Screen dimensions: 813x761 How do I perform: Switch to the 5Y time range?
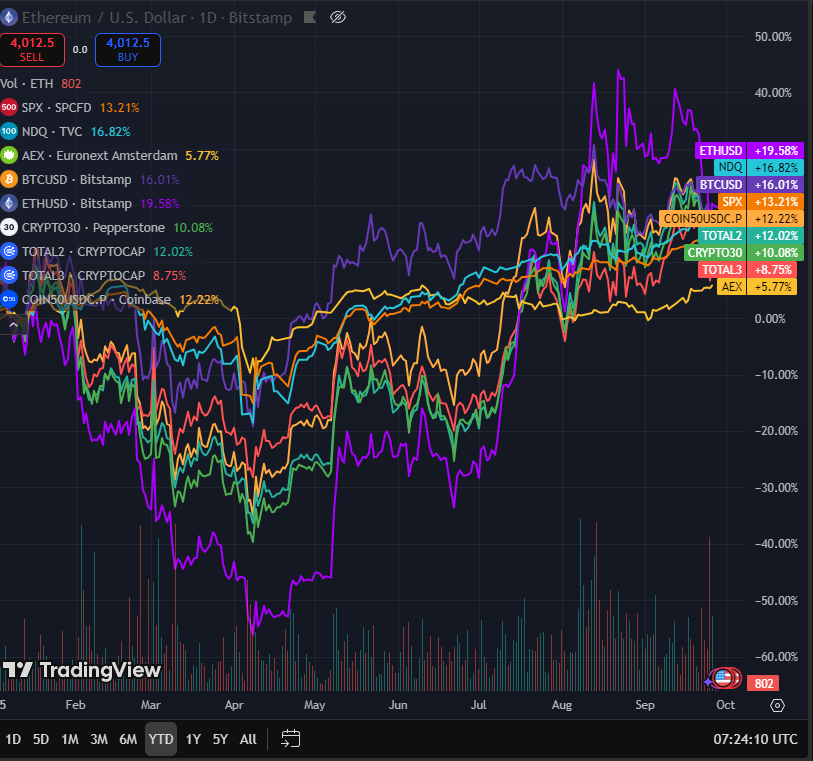(x=220, y=739)
